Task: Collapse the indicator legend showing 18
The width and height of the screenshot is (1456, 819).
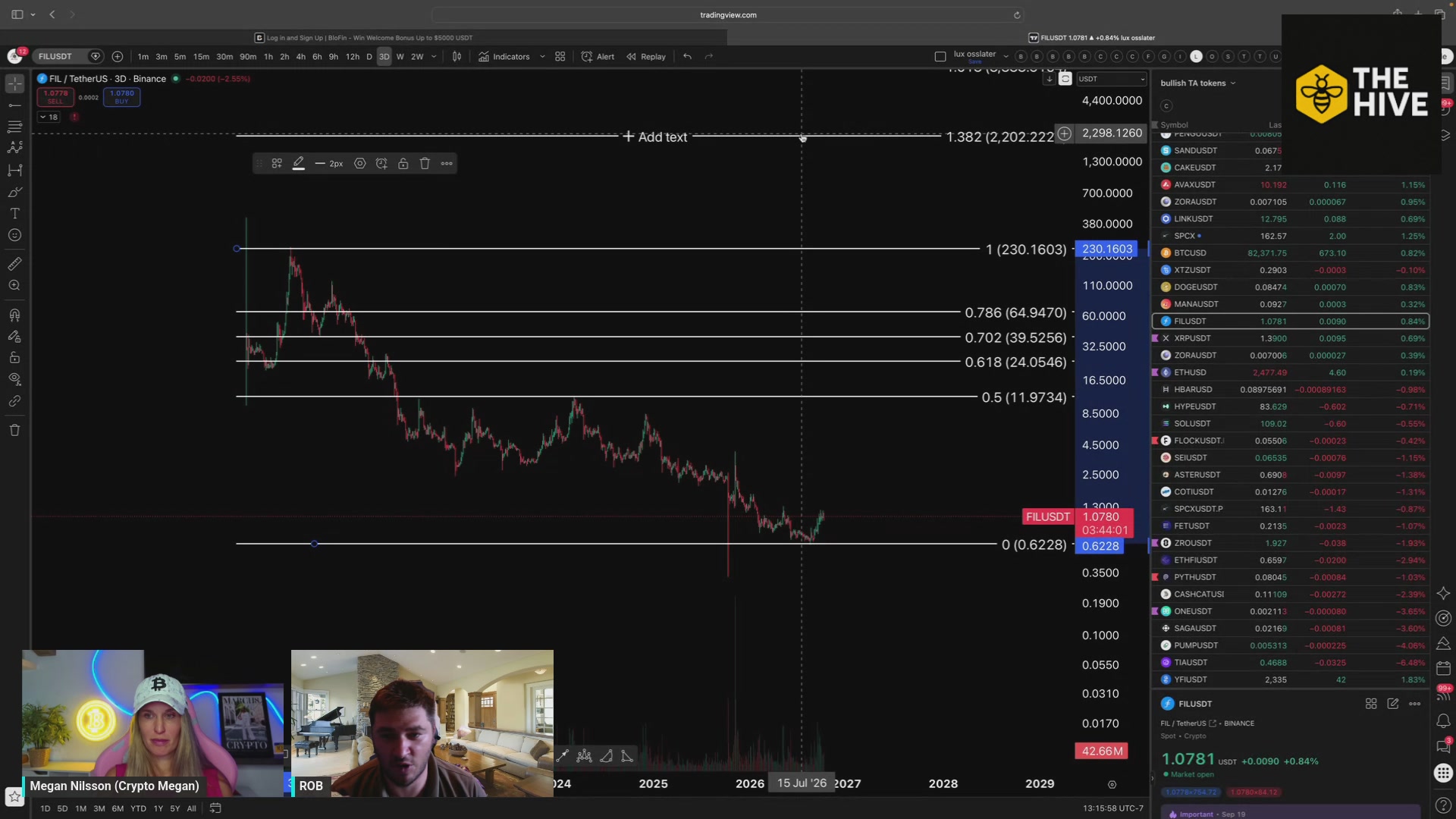Action: (49, 117)
